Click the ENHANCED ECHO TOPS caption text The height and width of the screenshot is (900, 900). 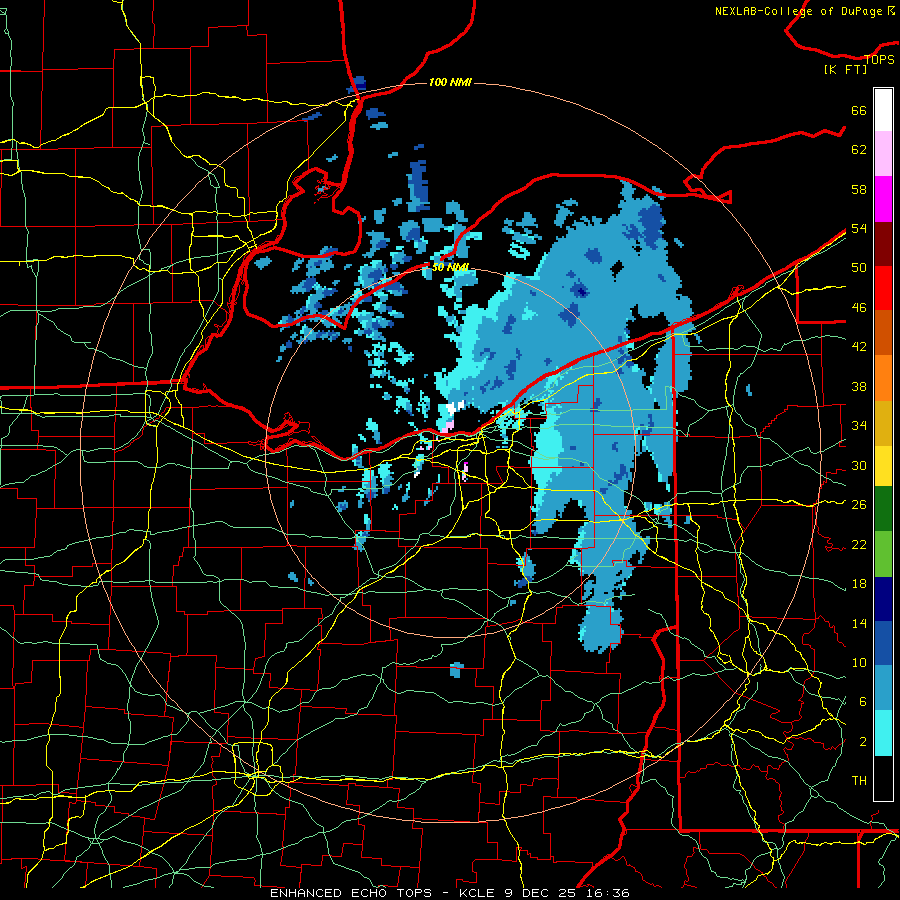click(351, 893)
